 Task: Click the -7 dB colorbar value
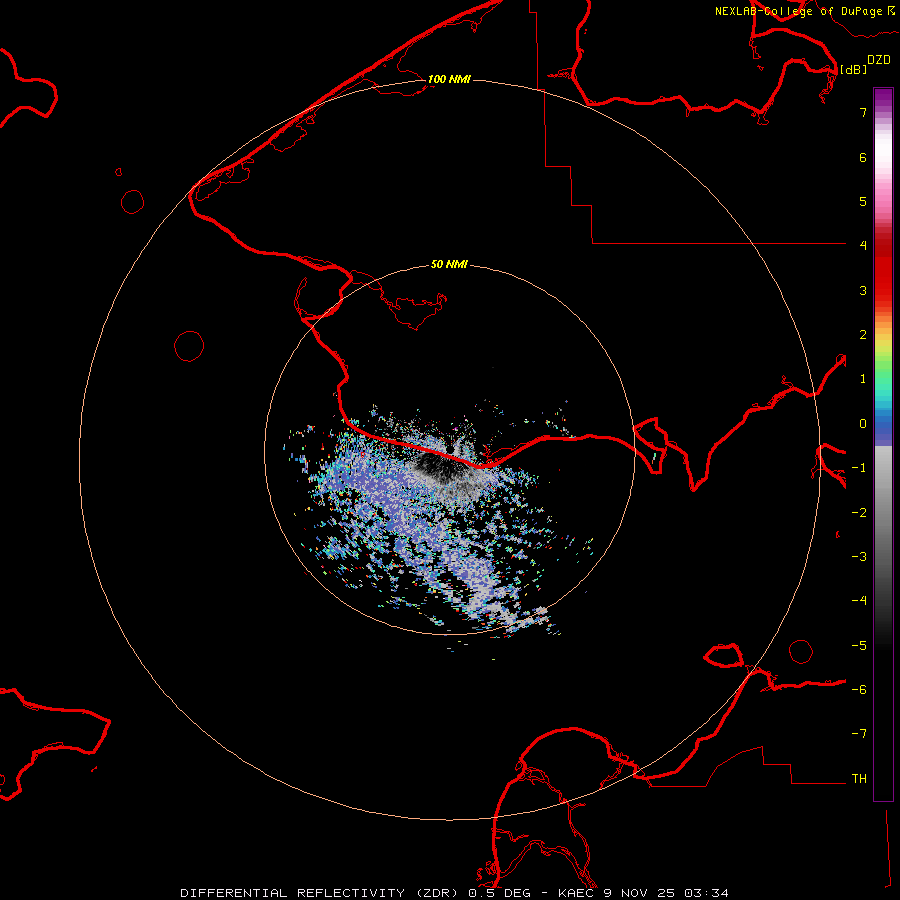[x=859, y=734]
